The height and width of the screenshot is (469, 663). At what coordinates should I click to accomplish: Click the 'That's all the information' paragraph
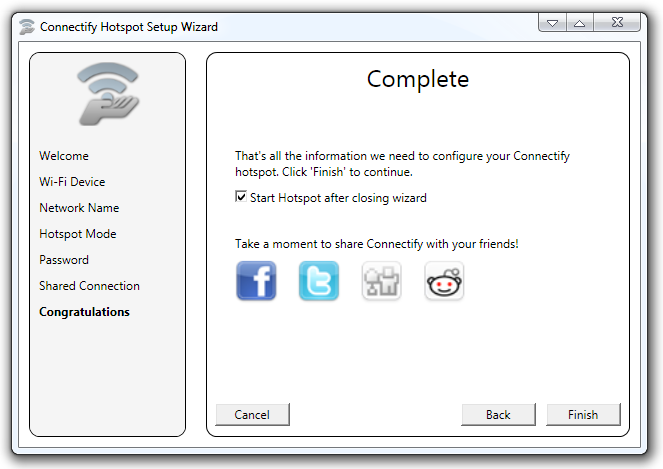403,164
